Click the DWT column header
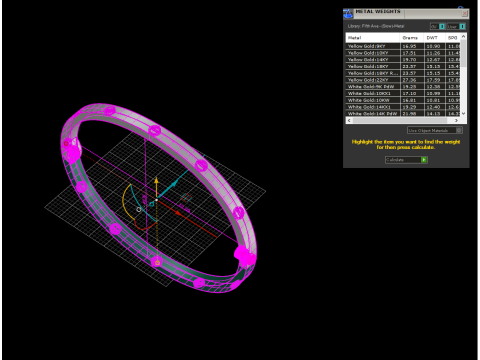Image resolution: width=480 pixels, height=360 pixels. [x=435, y=38]
